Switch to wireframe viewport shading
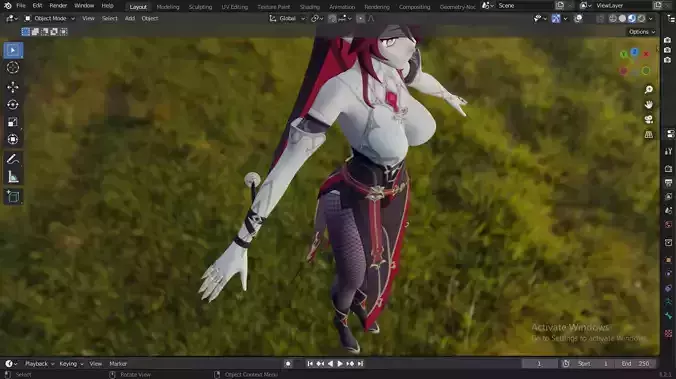 [x=613, y=19]
